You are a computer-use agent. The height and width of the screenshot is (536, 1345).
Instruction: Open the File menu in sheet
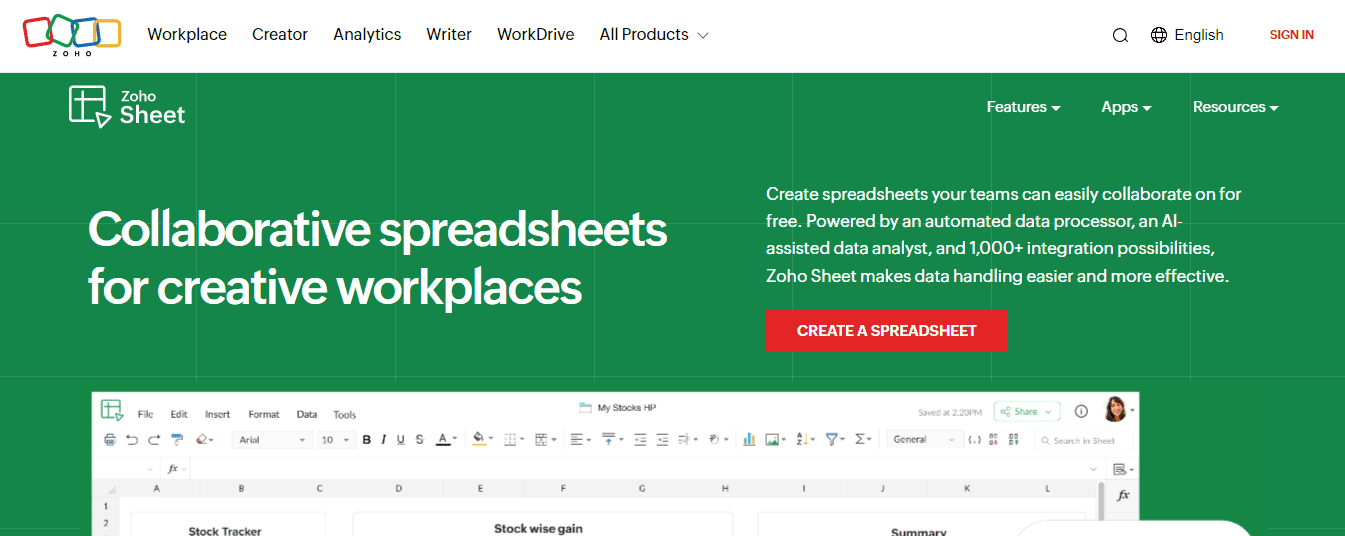[145, 415]
